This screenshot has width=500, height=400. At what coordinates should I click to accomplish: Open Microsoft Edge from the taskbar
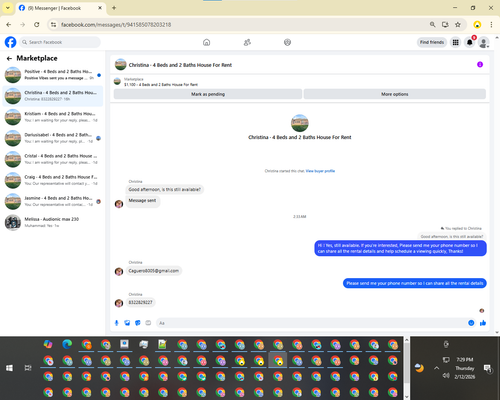pos(67,344)
